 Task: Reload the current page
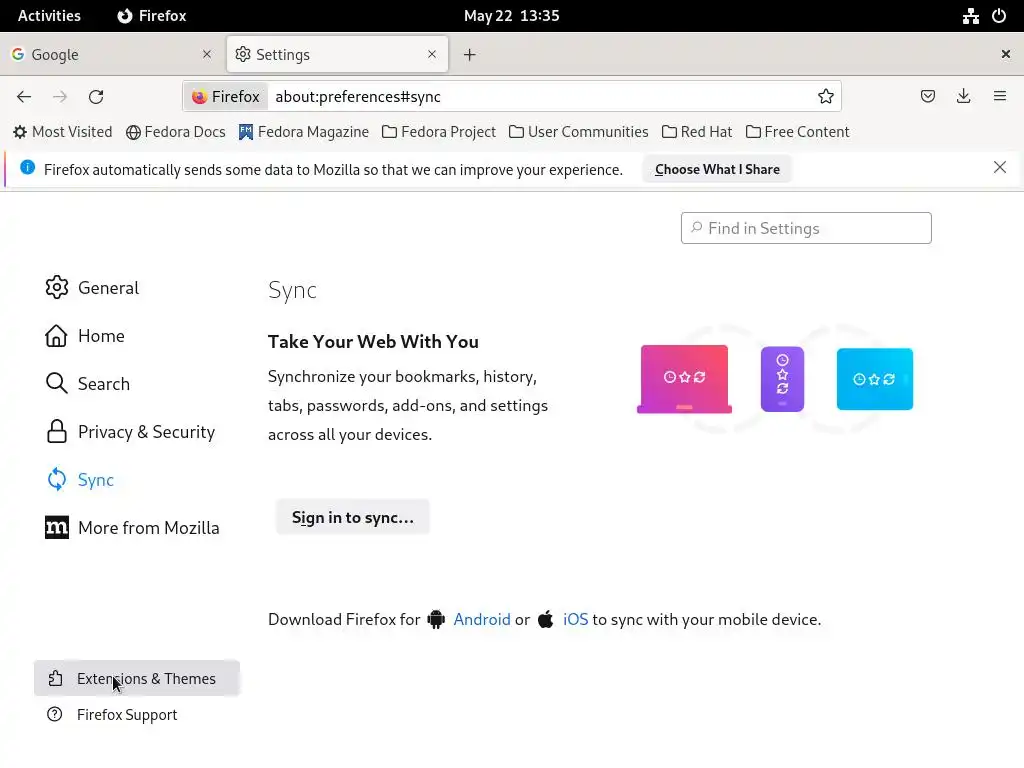[96, 97]
